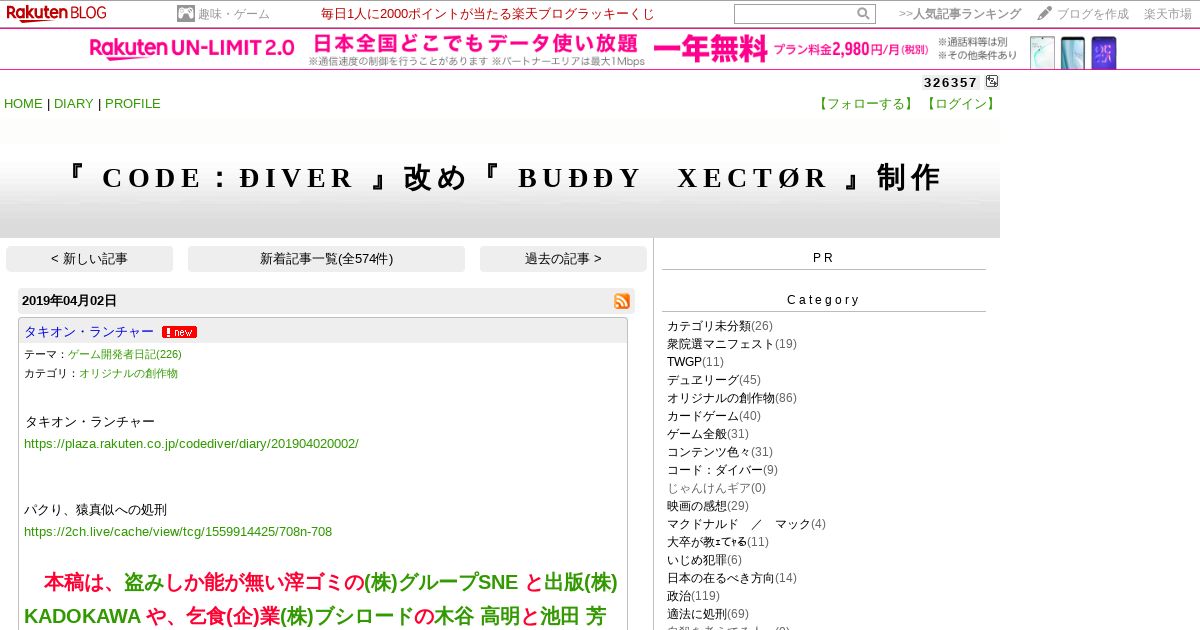Open the lucky kuji 2000 point link

[488, 14]
